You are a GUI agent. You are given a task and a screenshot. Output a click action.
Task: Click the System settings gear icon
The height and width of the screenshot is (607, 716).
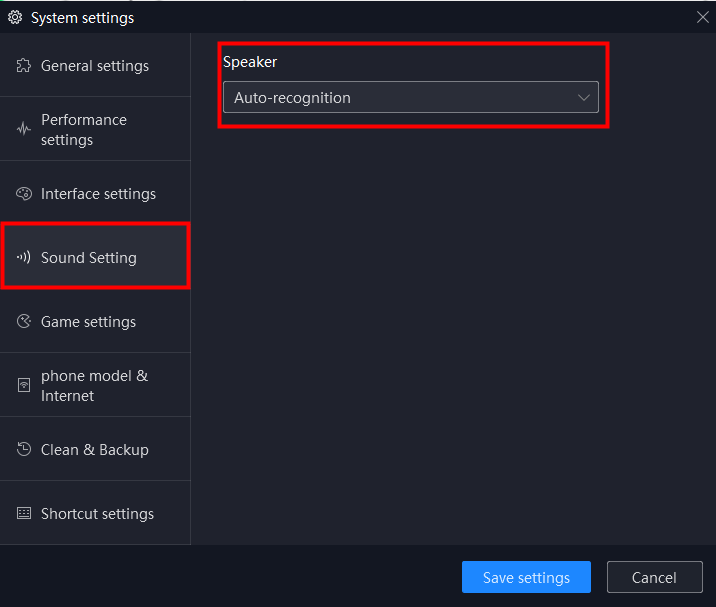pyautogui.click(x=15, y=17)
